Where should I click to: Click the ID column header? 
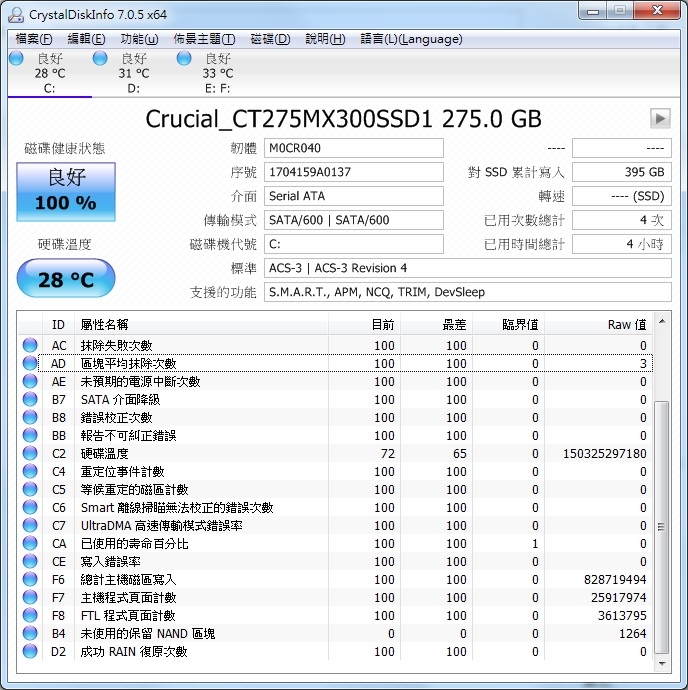pyautogui.click(x=59, y=325)
